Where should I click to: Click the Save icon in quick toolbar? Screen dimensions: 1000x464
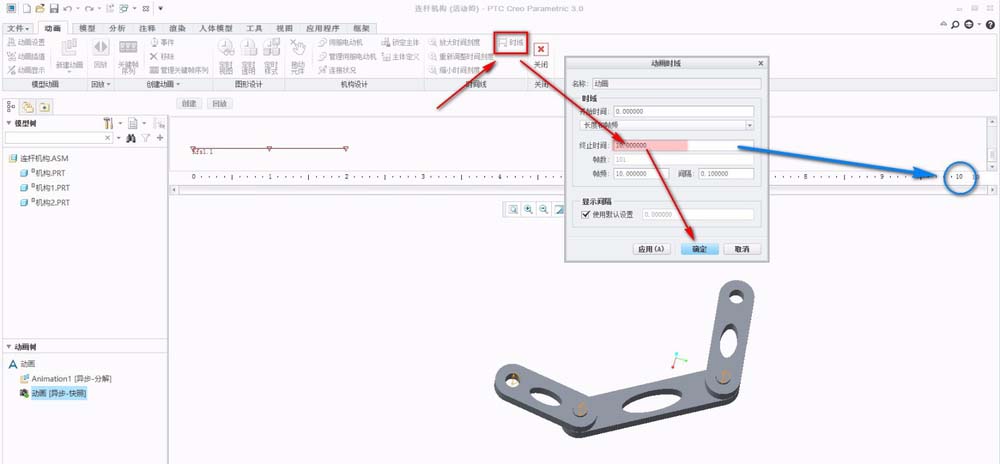[x=54, y=8]
